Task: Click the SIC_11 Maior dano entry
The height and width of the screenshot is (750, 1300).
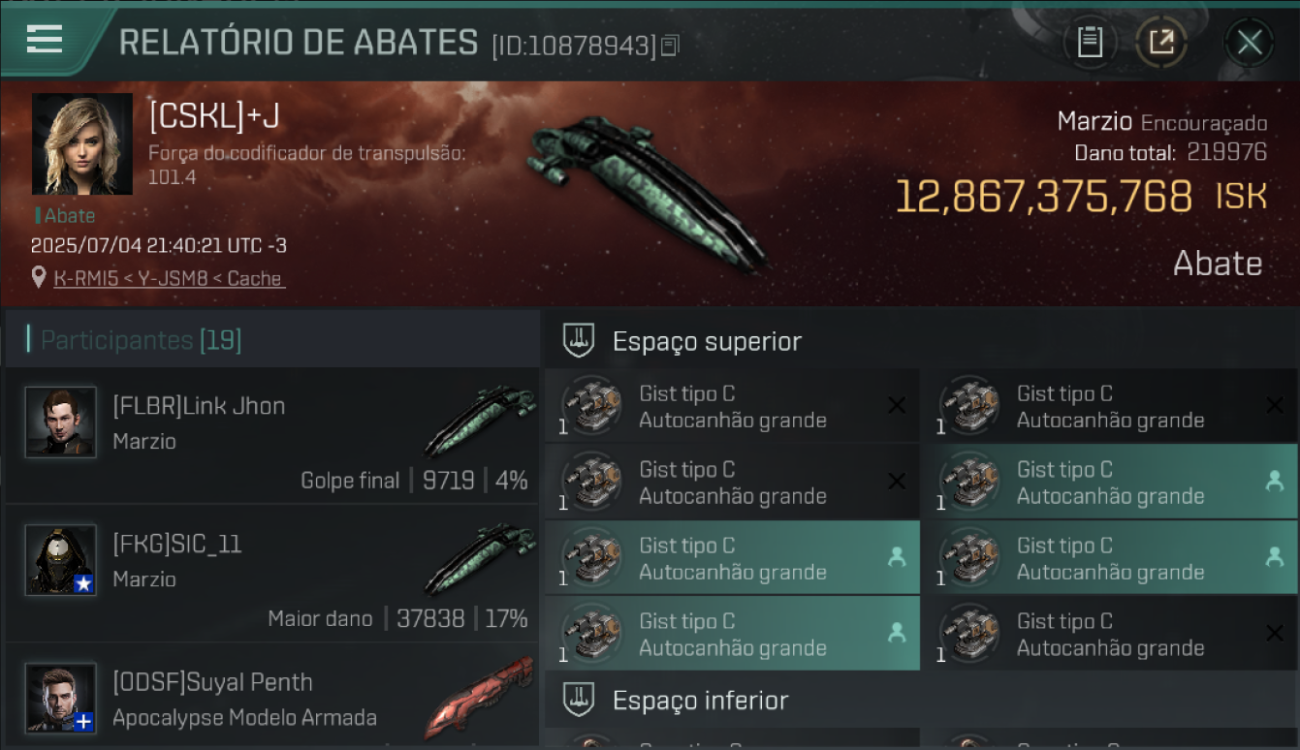Action: (272, 574)
